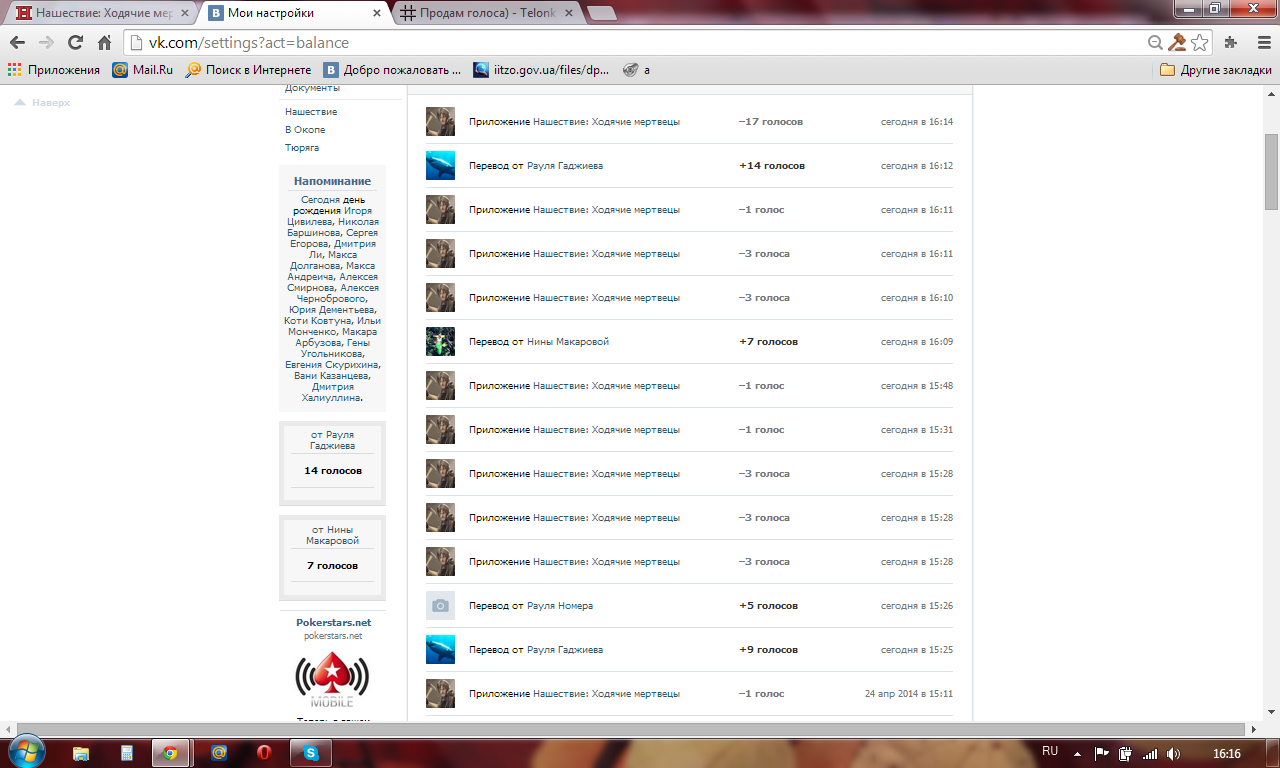
Task: Click the vertical page scrollbar thumb
Action: (x=1271, y=170)
